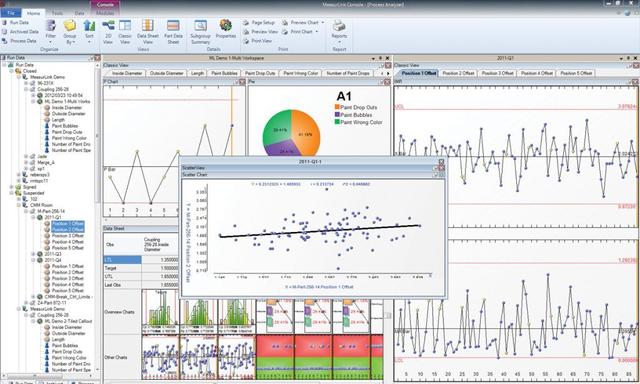640x384 pixels.
Task: Open the Part Data Sheet
Action: 173,31
